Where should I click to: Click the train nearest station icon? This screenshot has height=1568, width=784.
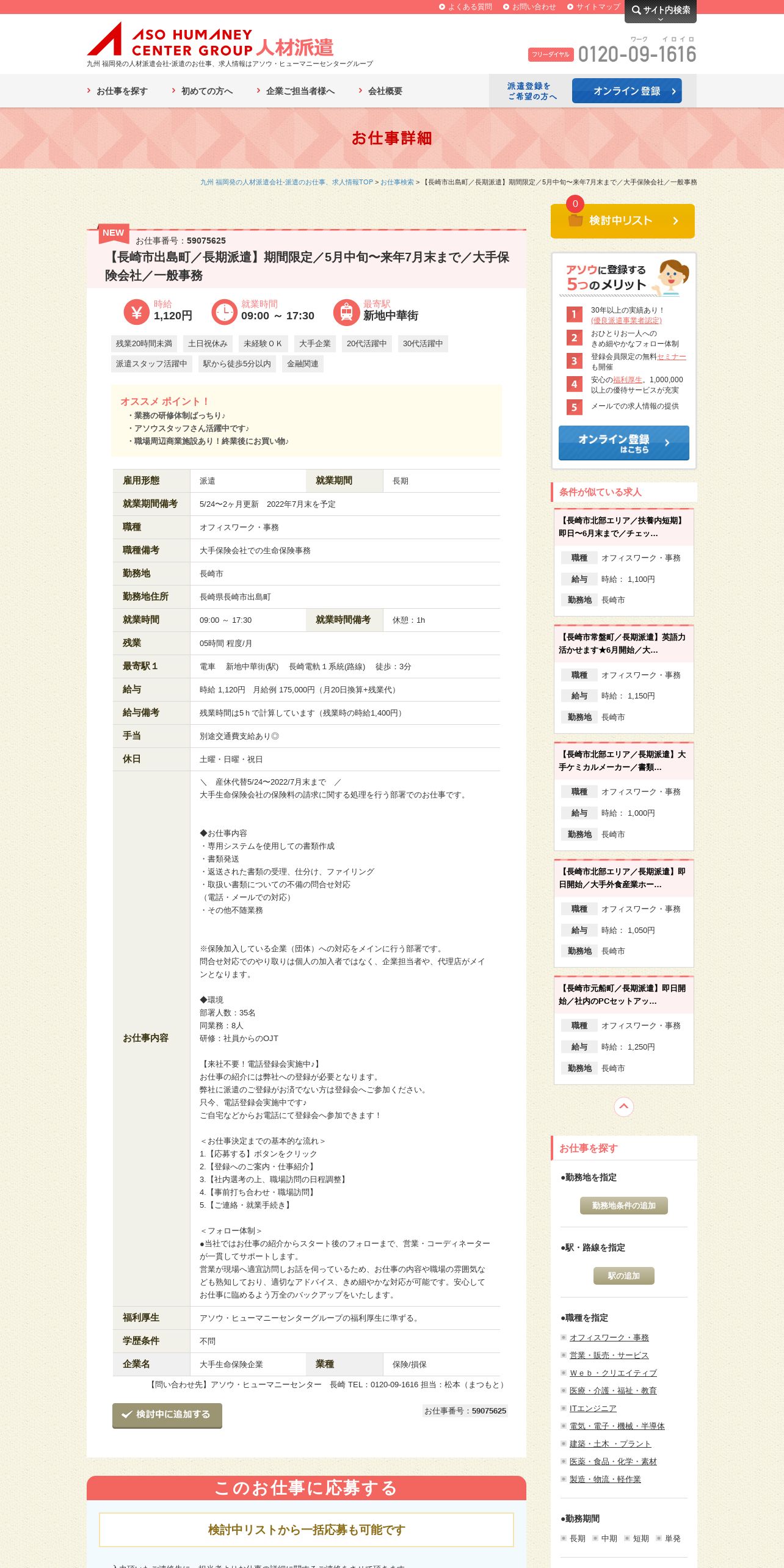(346, 312)
